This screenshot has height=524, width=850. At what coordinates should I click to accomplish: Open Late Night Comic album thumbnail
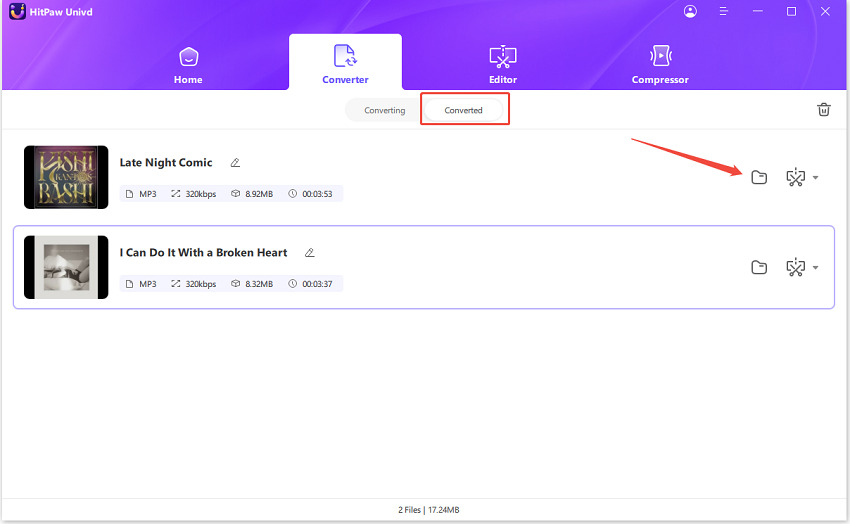click(66, 177)
